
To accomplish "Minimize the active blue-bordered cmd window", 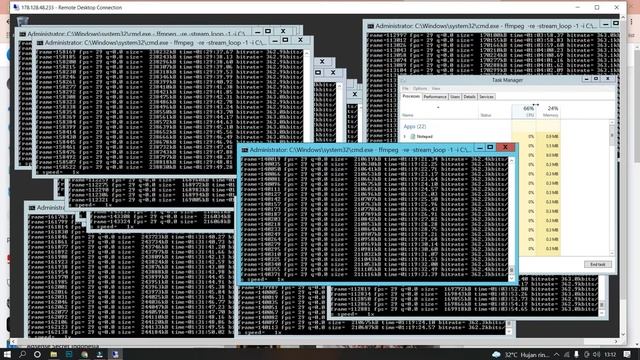I will pos(480,147).
